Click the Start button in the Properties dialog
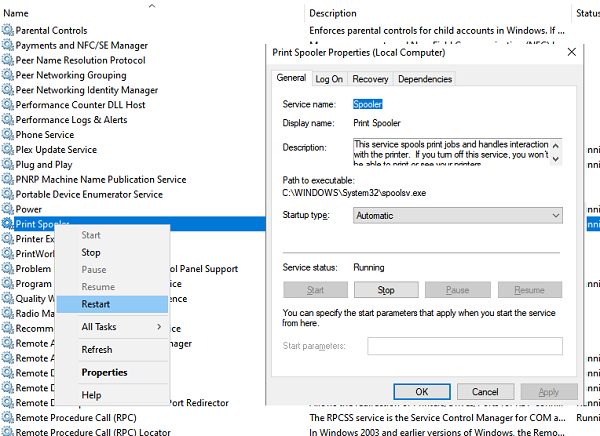 pyautogui.click(x=316, y=290)
